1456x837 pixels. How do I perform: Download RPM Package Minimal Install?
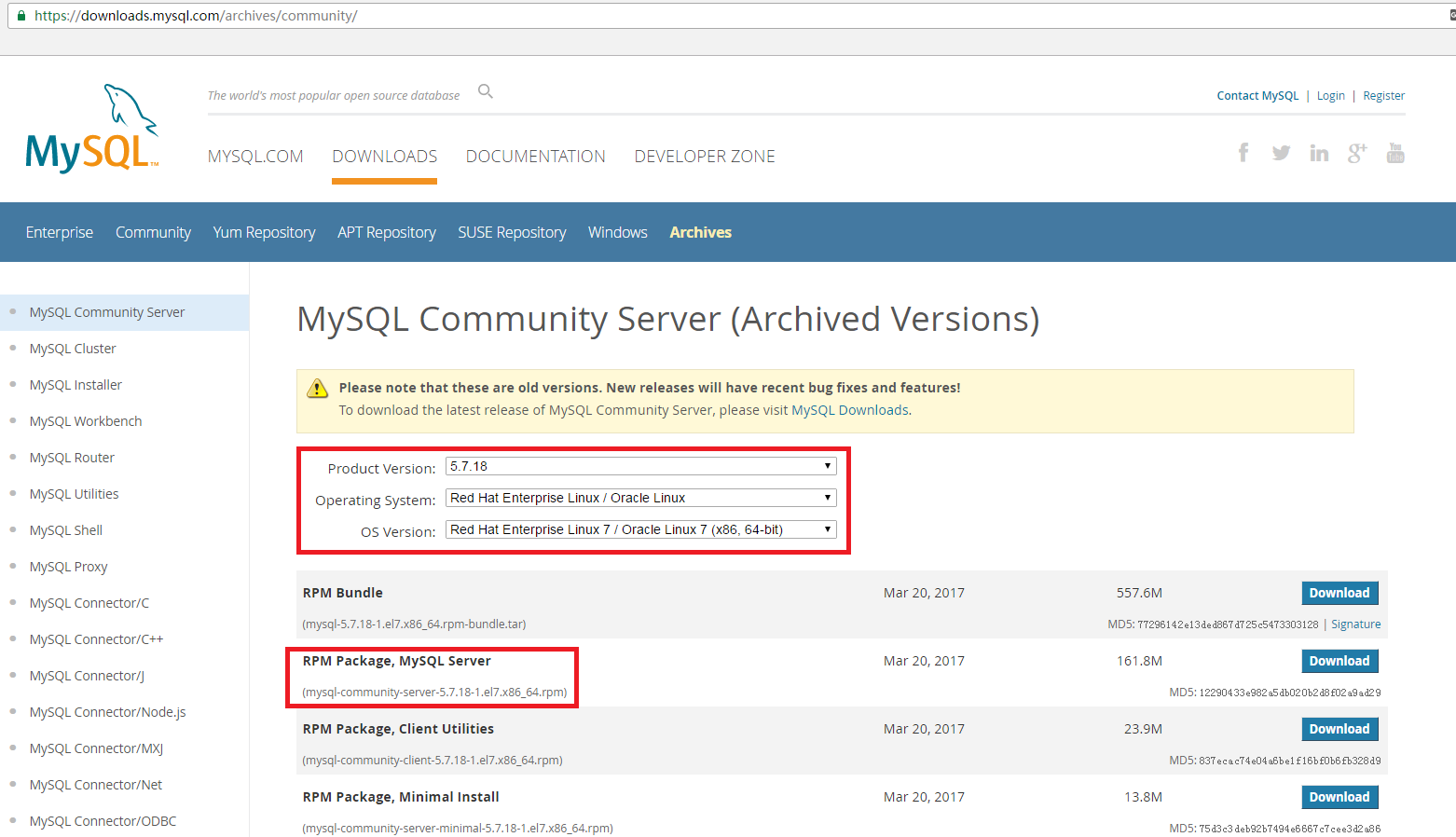[1339, 797]
